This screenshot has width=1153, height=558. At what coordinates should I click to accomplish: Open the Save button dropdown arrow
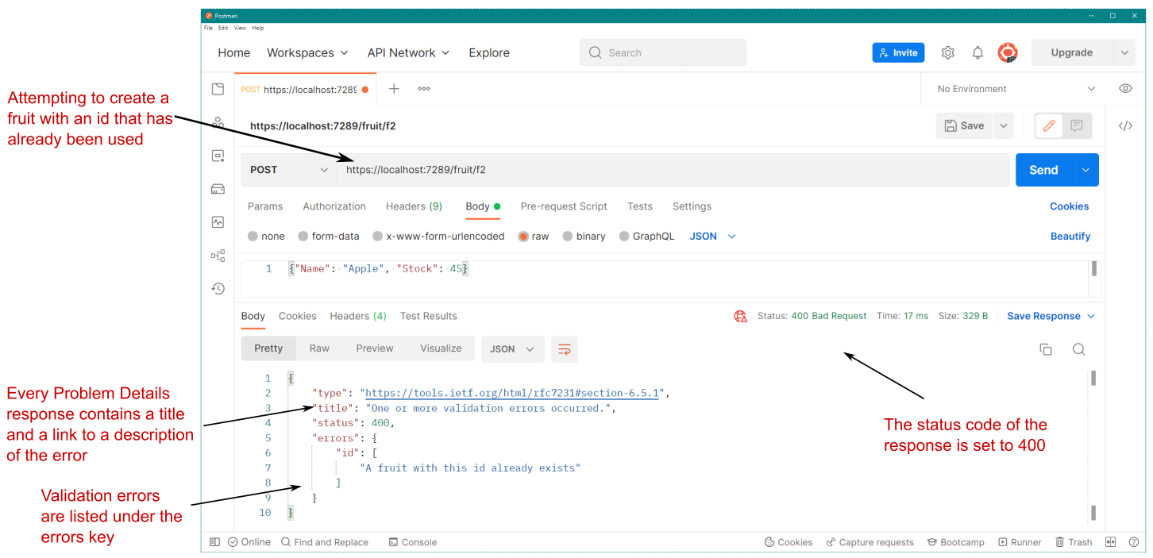pos(1003,126)
